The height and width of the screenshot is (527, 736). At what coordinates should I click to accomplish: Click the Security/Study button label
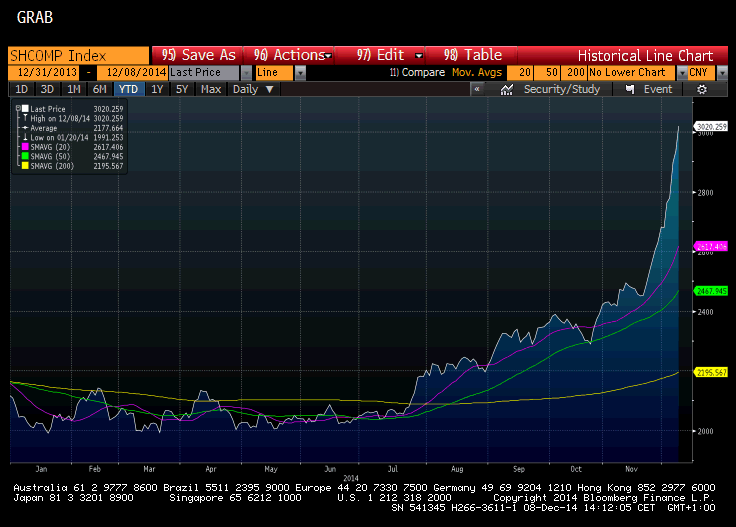pos(562,89)
